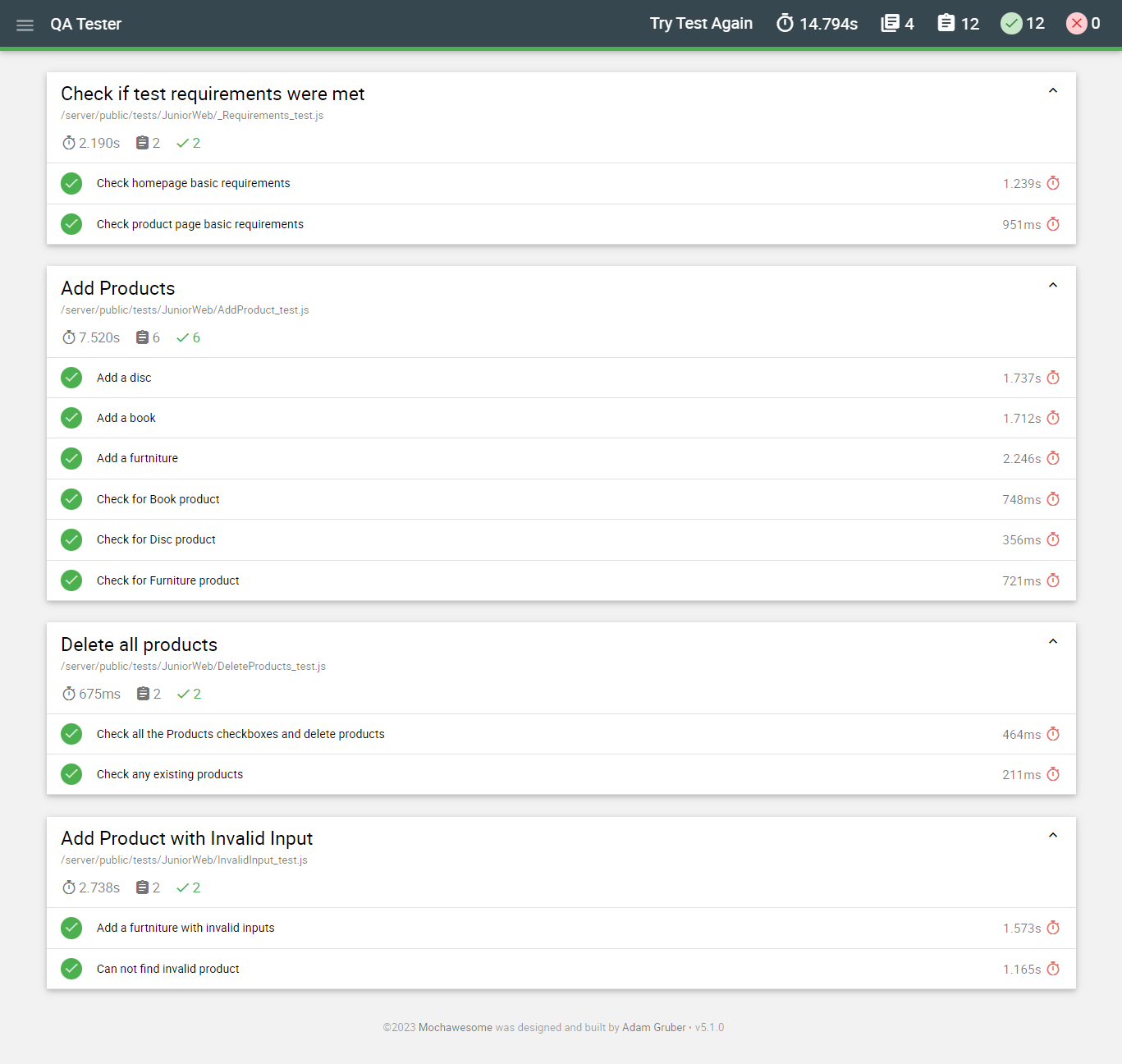Screen dimensions: 1122x1064
Task: Click the suites count icon showing 4
Action: pyautogui.click(x=888, y=23)
